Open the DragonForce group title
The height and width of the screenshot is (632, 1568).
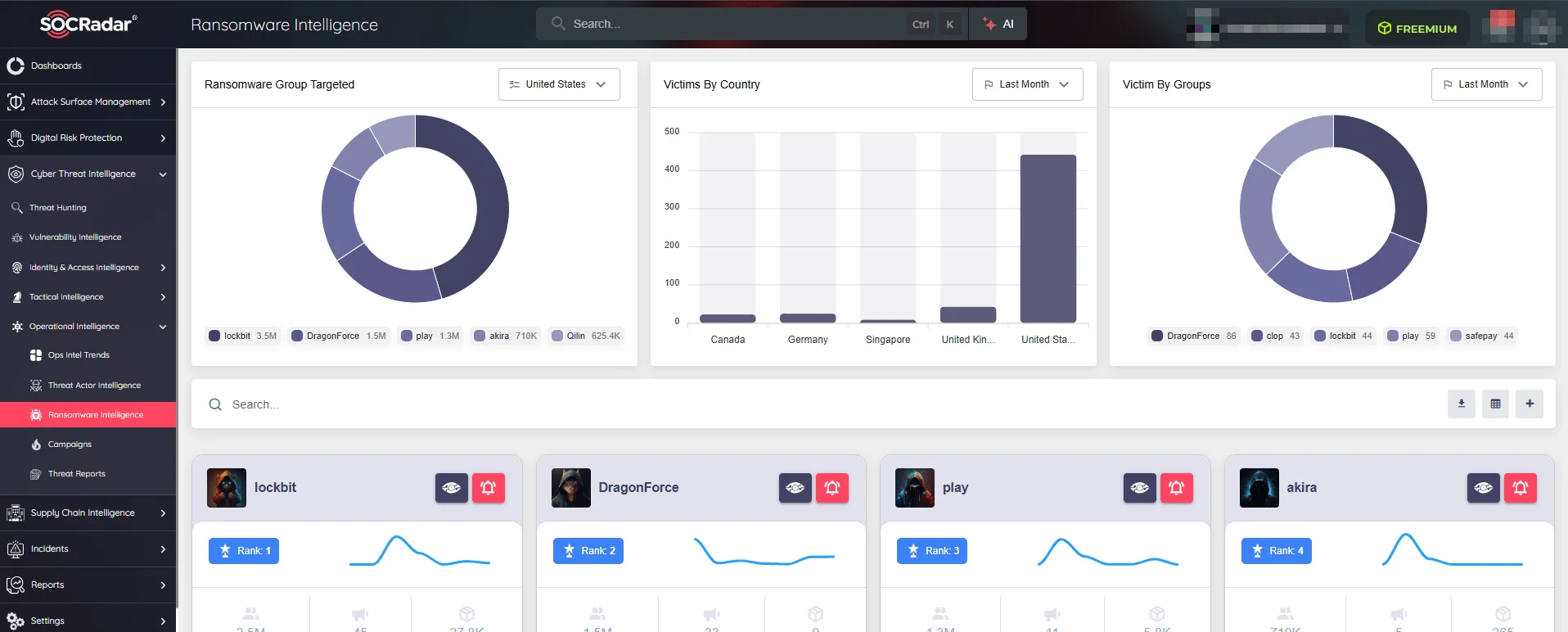click(x=638, y=487)
